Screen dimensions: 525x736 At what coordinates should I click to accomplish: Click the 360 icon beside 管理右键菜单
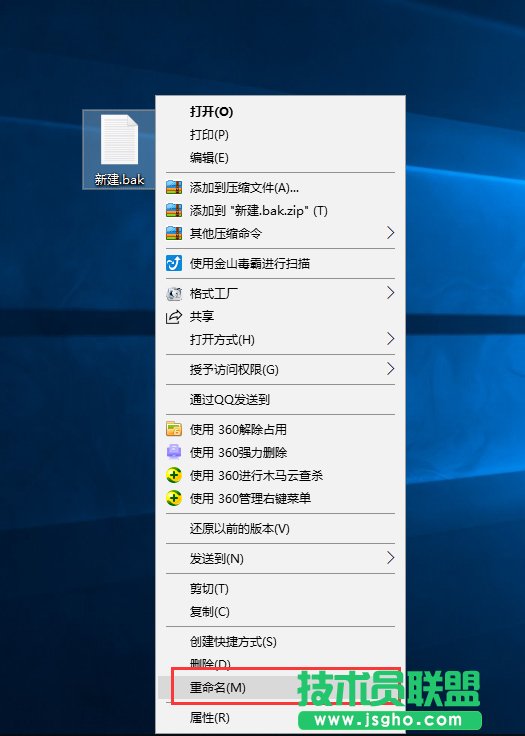(174, 498)
